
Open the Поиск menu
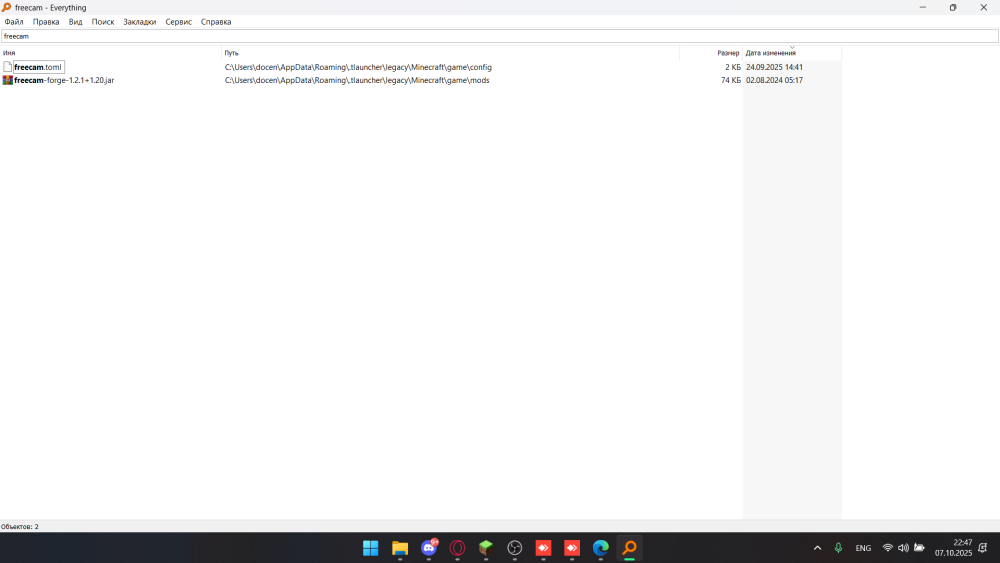click(x=103, y=22)
